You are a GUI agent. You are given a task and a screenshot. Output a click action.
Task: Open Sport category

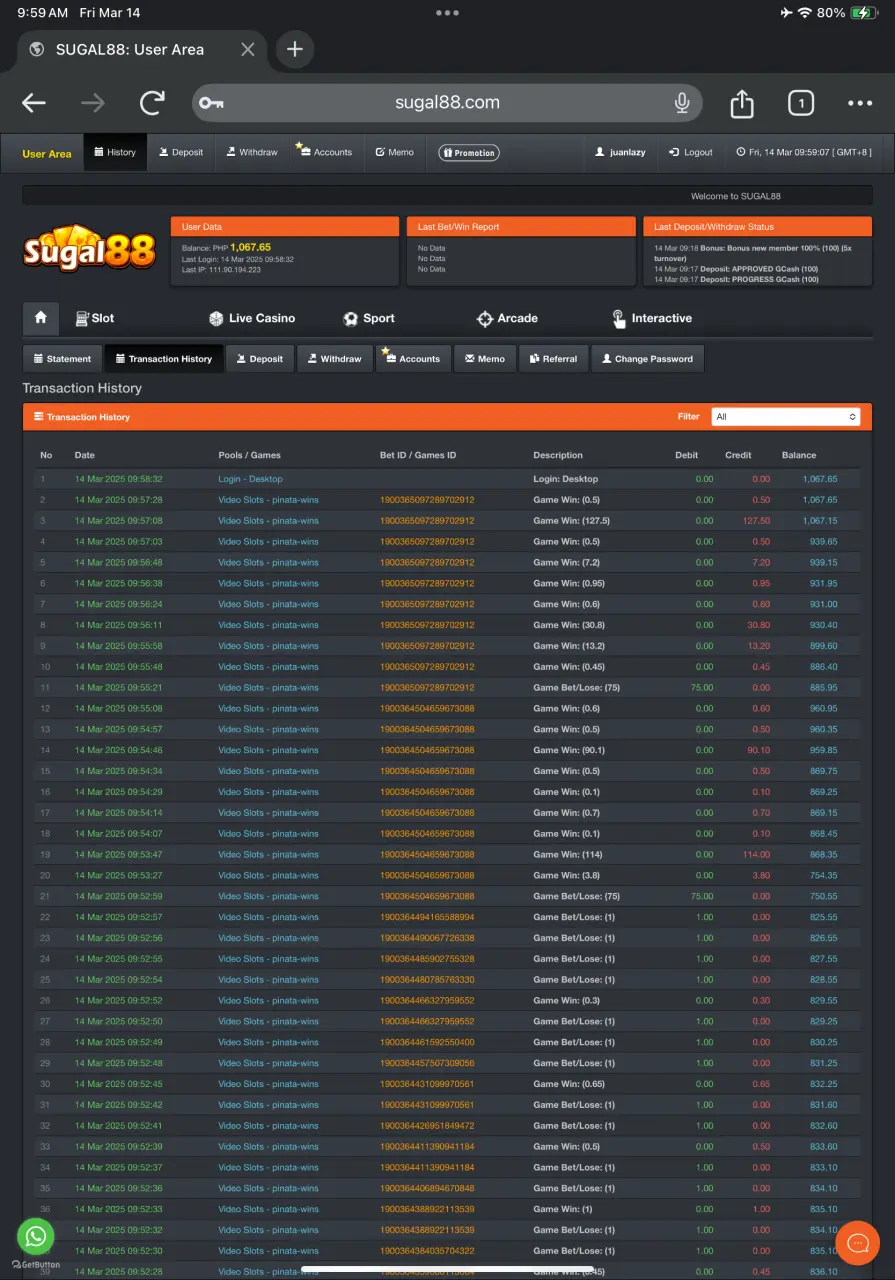(369, 318)
